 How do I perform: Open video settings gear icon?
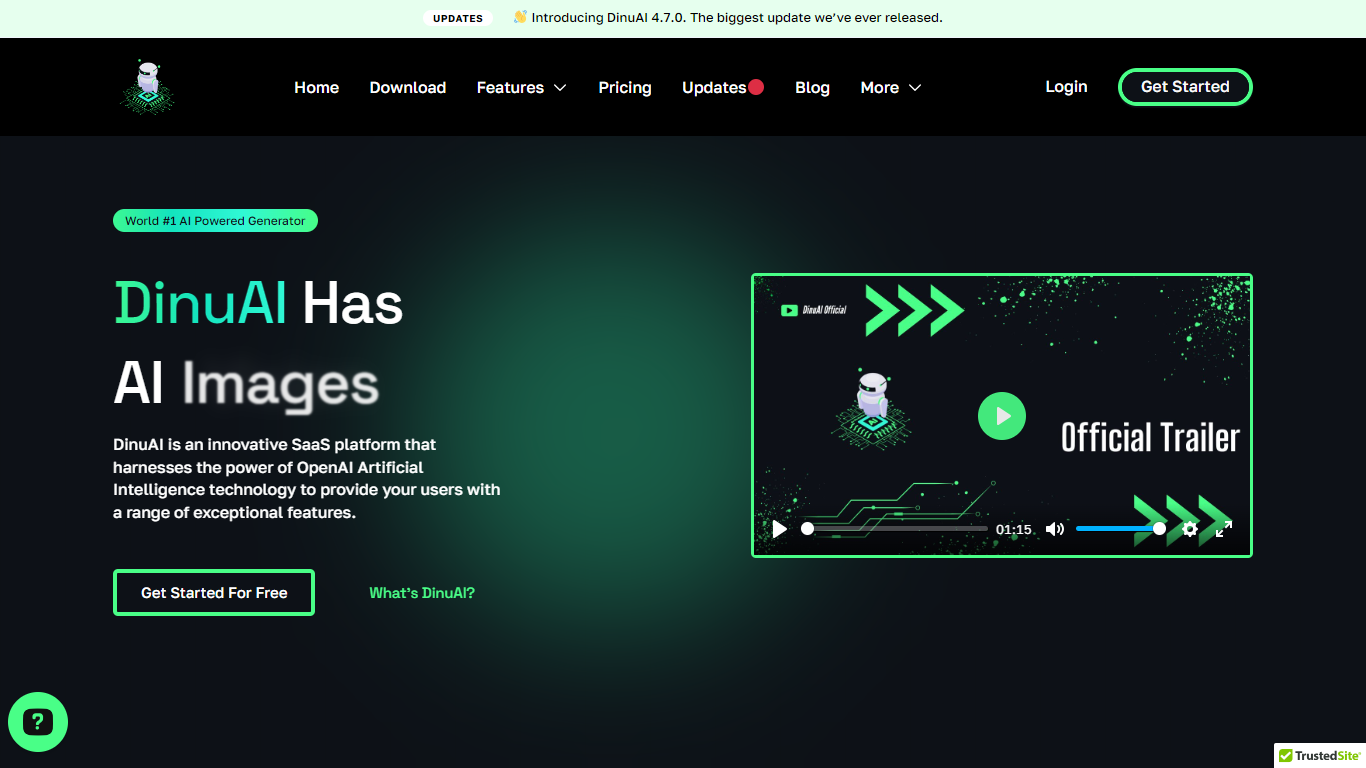pyautogui.click(x=1190, y=529)
